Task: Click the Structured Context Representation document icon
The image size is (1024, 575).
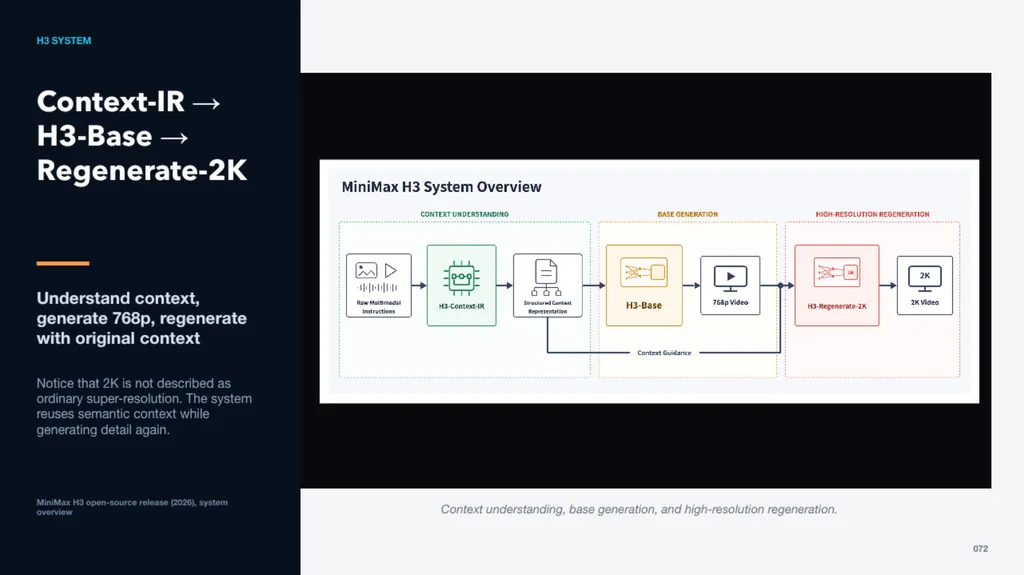Action: click(x=546, y=277)
